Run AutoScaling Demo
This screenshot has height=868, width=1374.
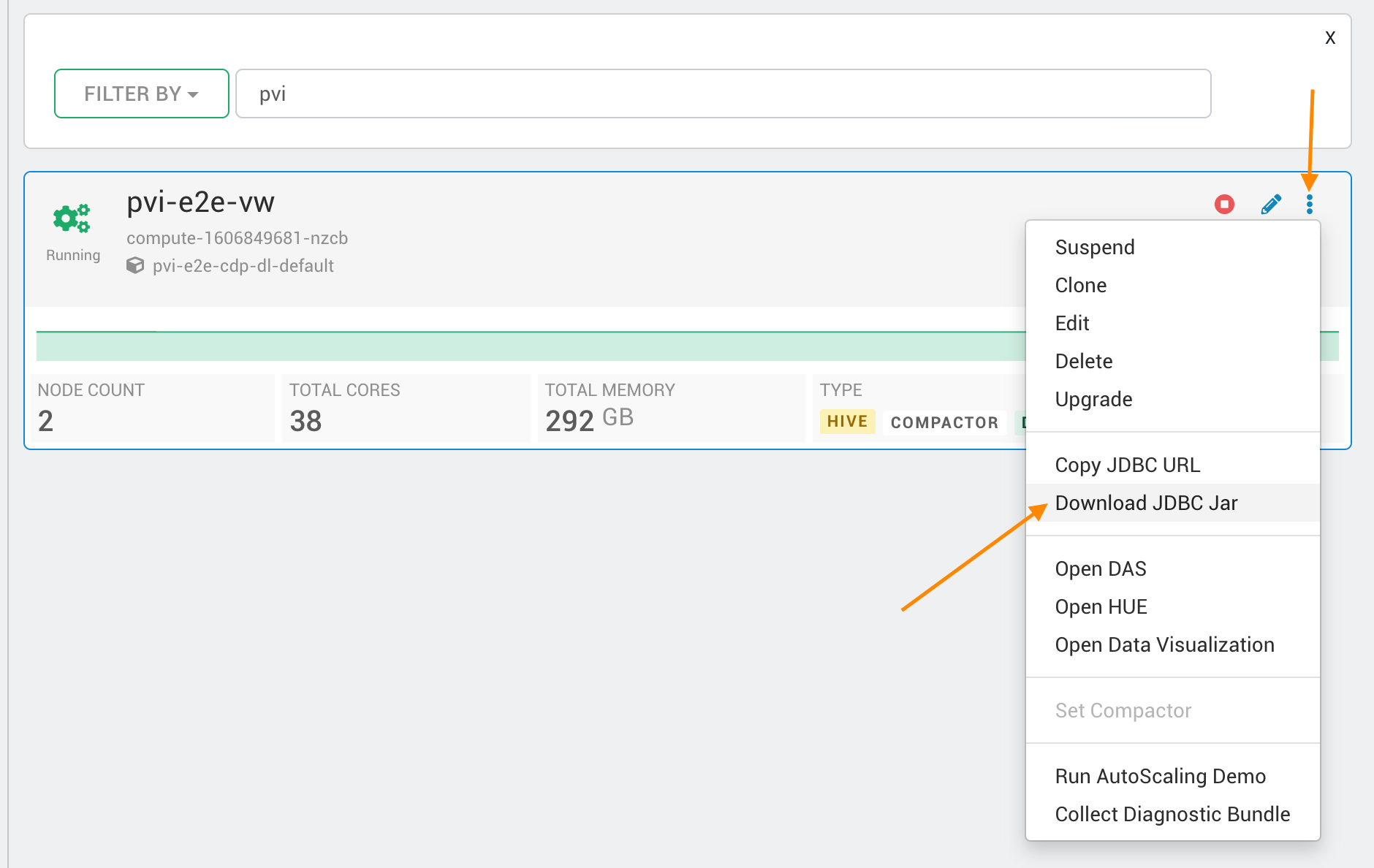click(1161, 776)
